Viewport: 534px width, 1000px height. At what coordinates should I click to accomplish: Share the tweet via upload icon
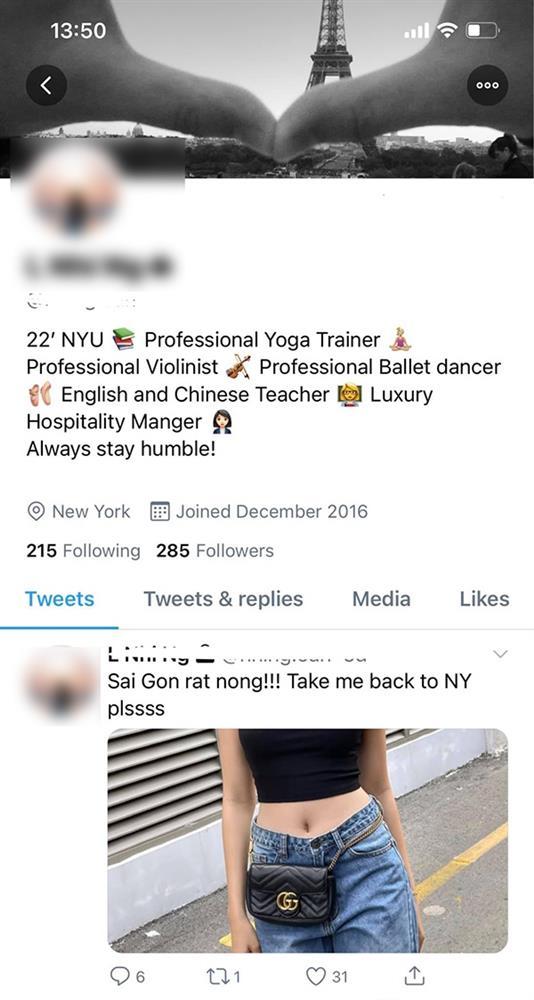(415, 975)
